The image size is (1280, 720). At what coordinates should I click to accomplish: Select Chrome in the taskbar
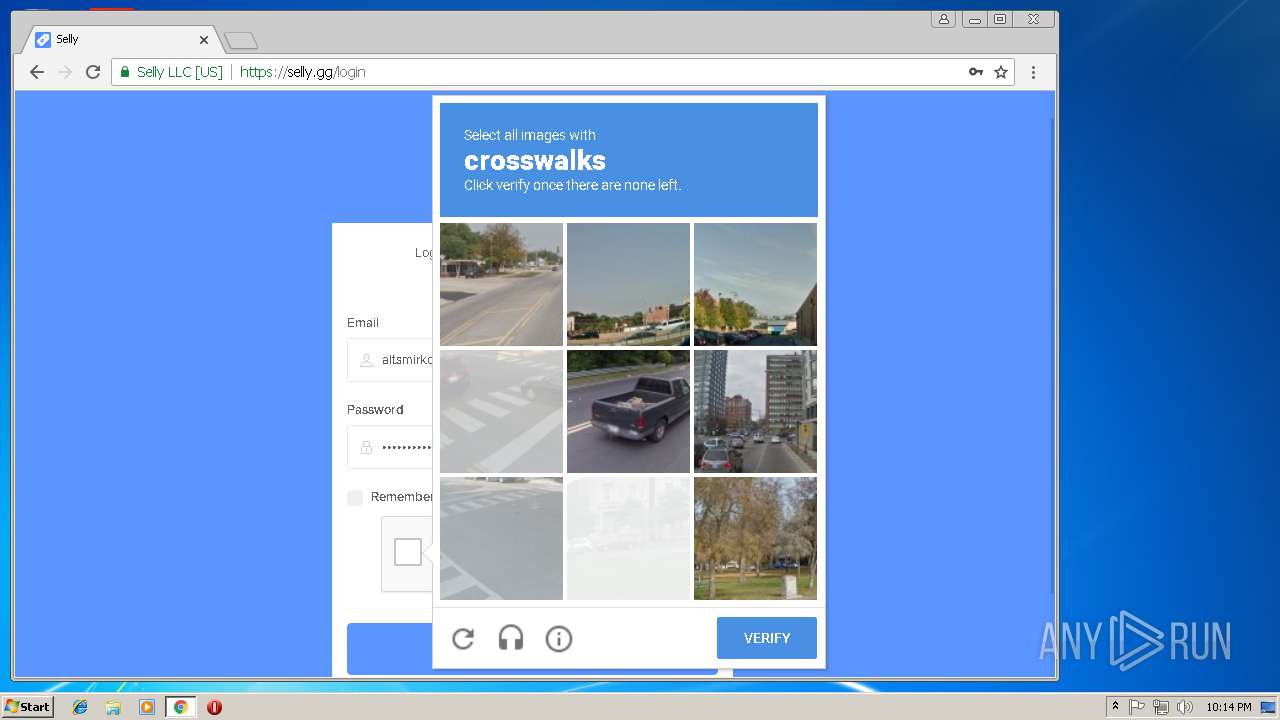coord(180,707)
